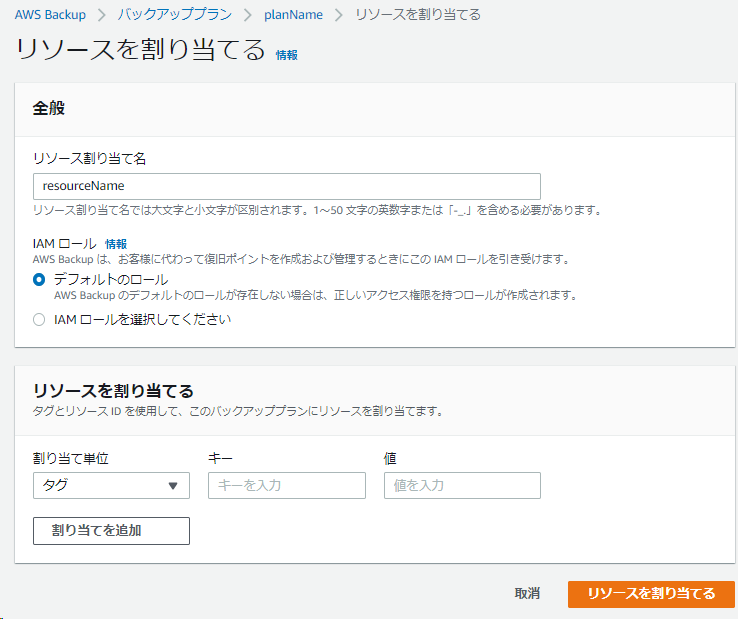Click the 全般 section header

click(49, 108)
